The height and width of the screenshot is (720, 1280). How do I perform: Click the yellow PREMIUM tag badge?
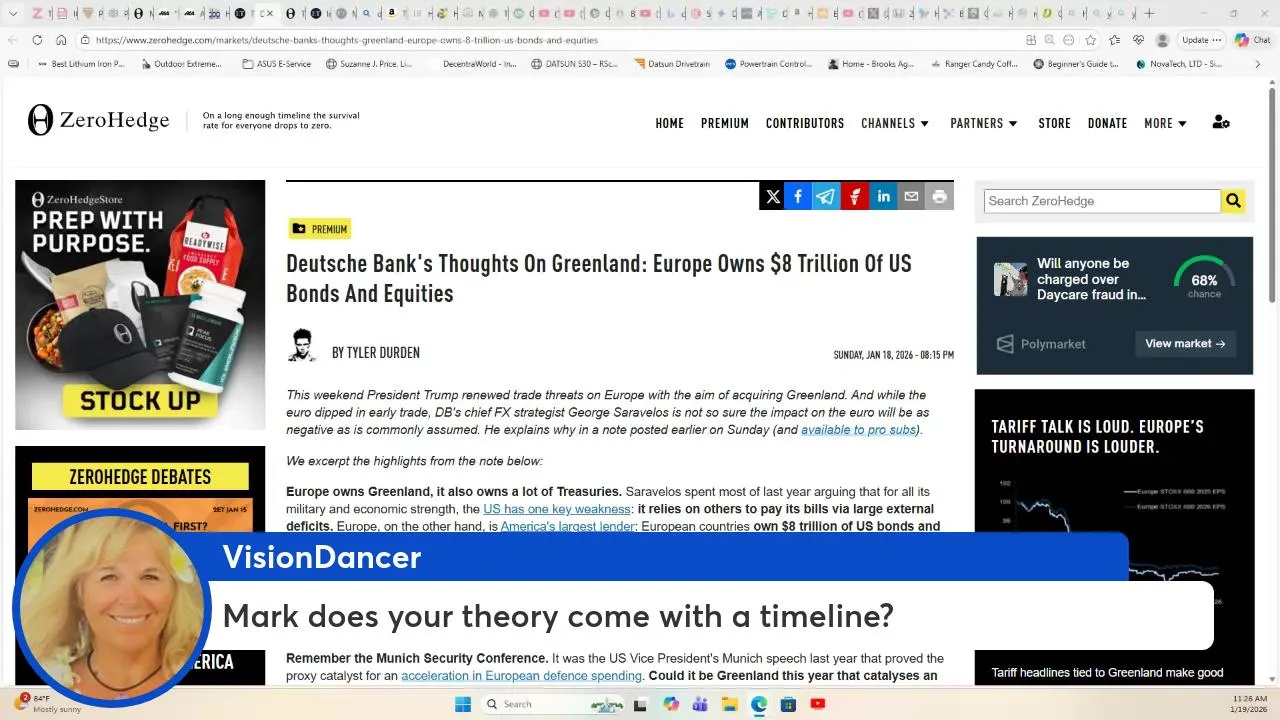click(319, 229)
